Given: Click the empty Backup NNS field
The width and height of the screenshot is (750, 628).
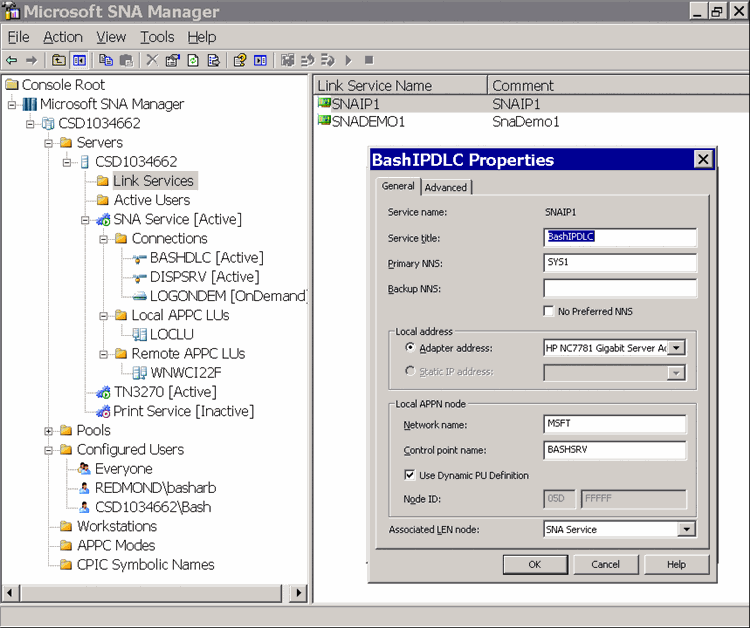Looking at the screenshot, I should pos(620,288).
